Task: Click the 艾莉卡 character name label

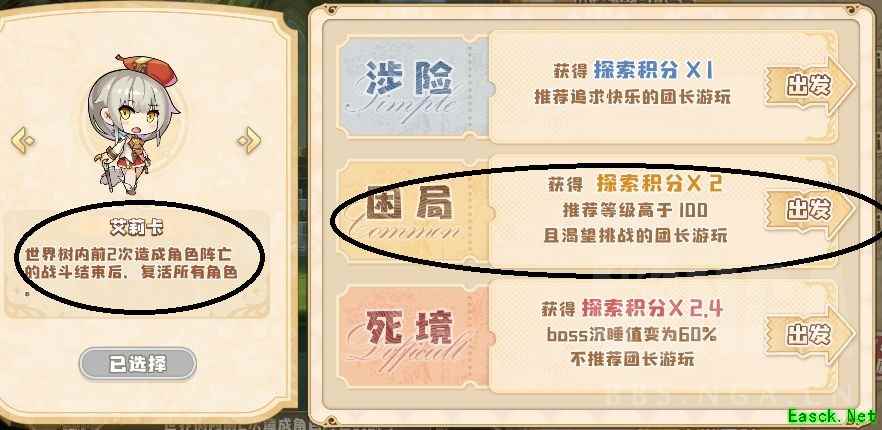Action: coord(137,226)
